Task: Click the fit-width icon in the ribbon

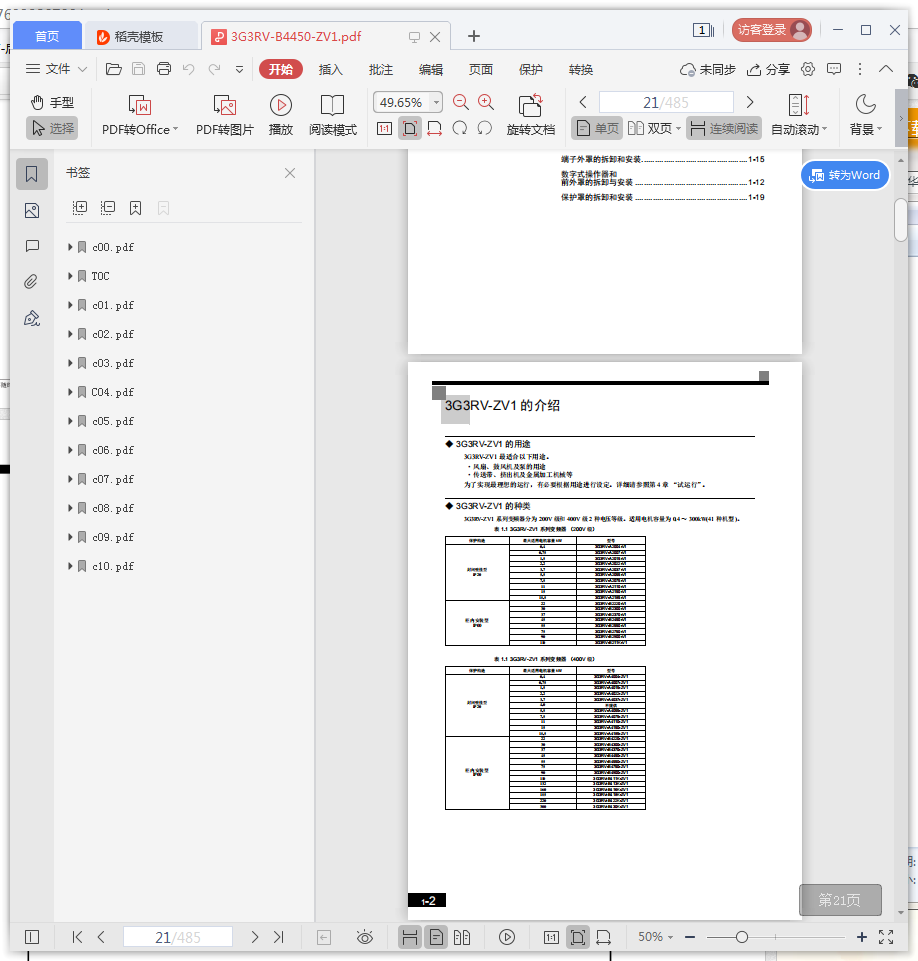Action: point(434,129)
